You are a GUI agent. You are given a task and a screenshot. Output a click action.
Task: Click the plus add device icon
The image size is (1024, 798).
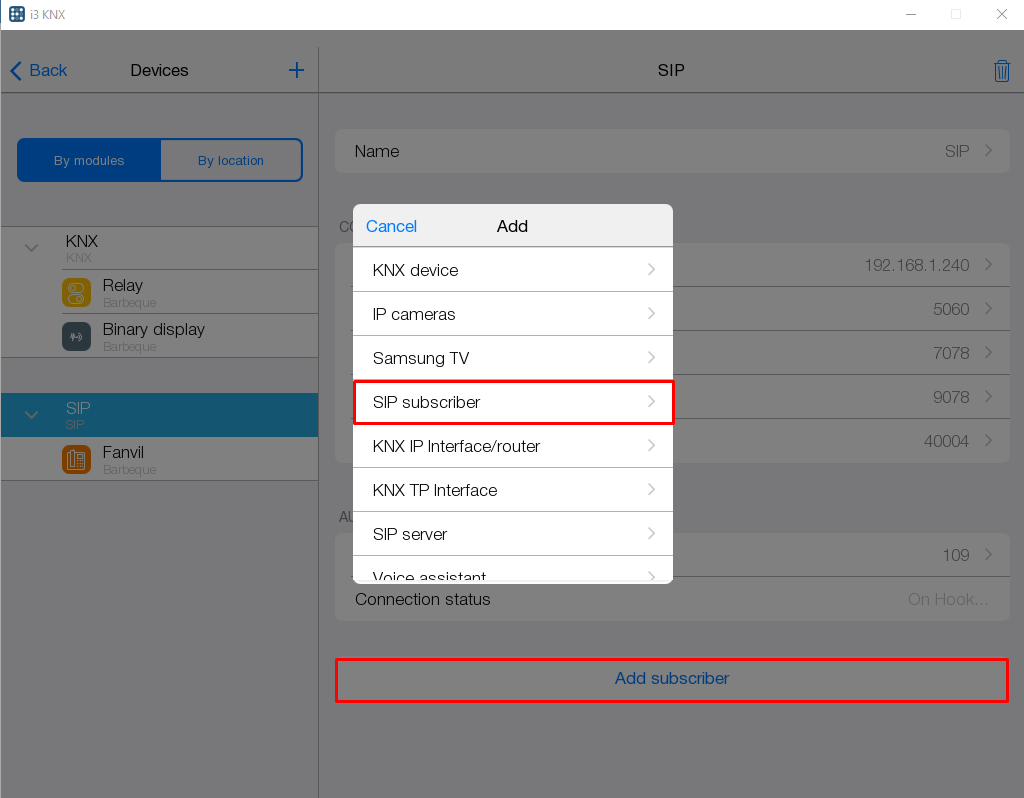click(x=296, y=70)
